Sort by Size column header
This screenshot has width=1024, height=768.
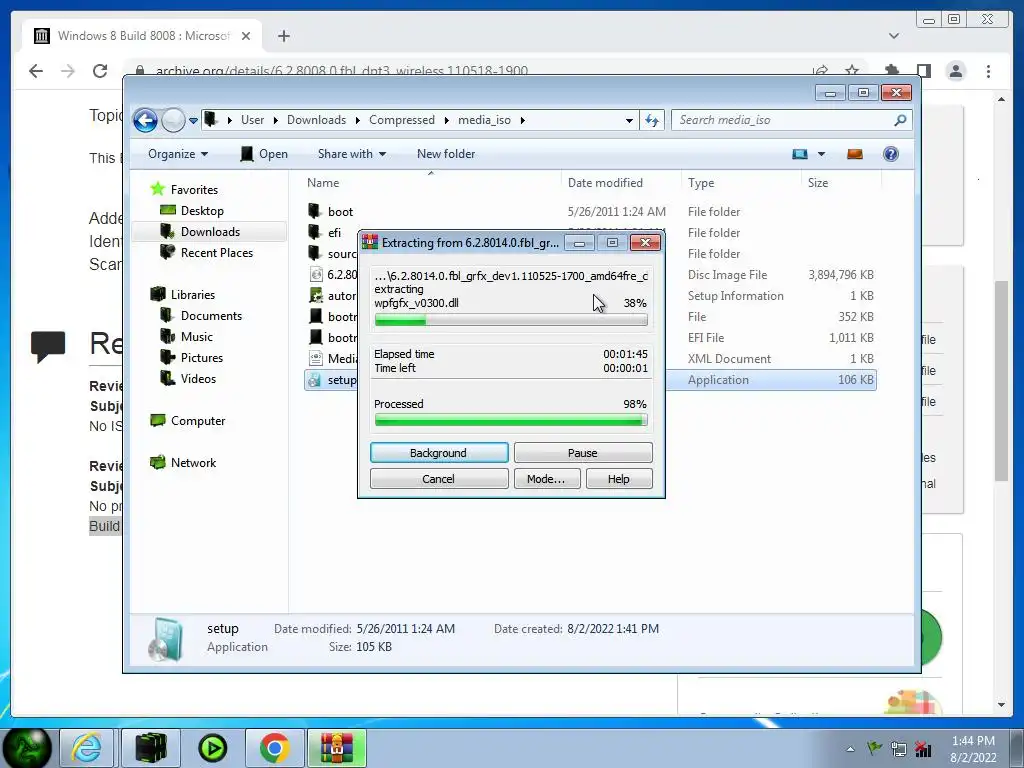click(840, 183)
